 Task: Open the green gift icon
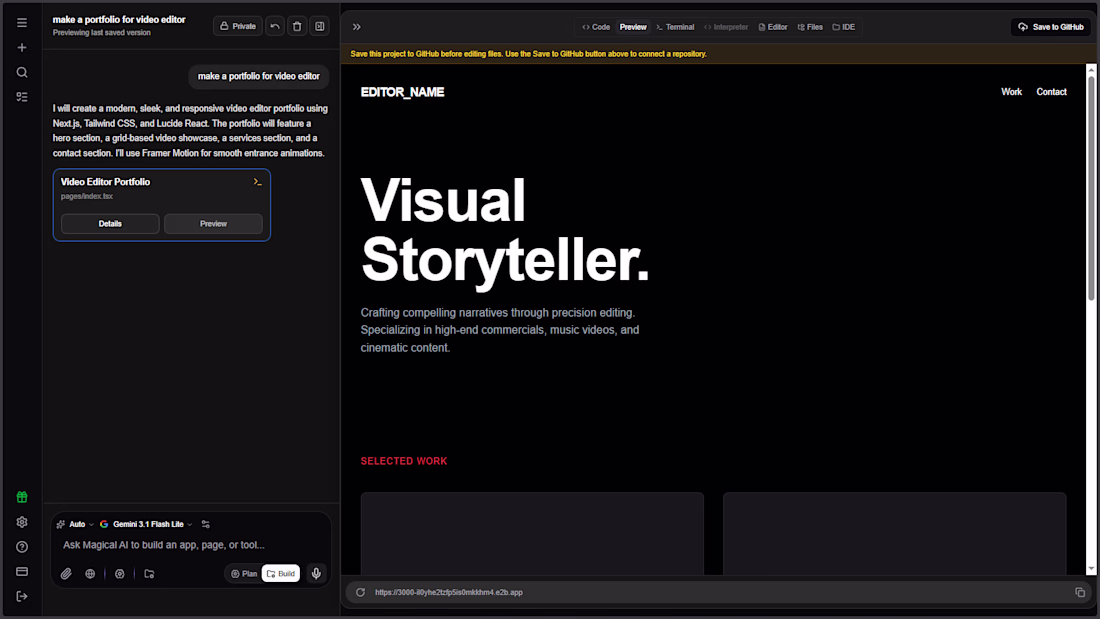(22, 497)
